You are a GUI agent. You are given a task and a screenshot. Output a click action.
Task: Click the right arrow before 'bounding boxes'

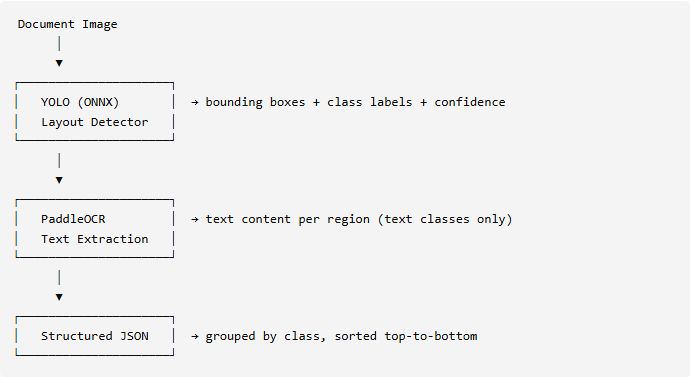coord(195,103)
